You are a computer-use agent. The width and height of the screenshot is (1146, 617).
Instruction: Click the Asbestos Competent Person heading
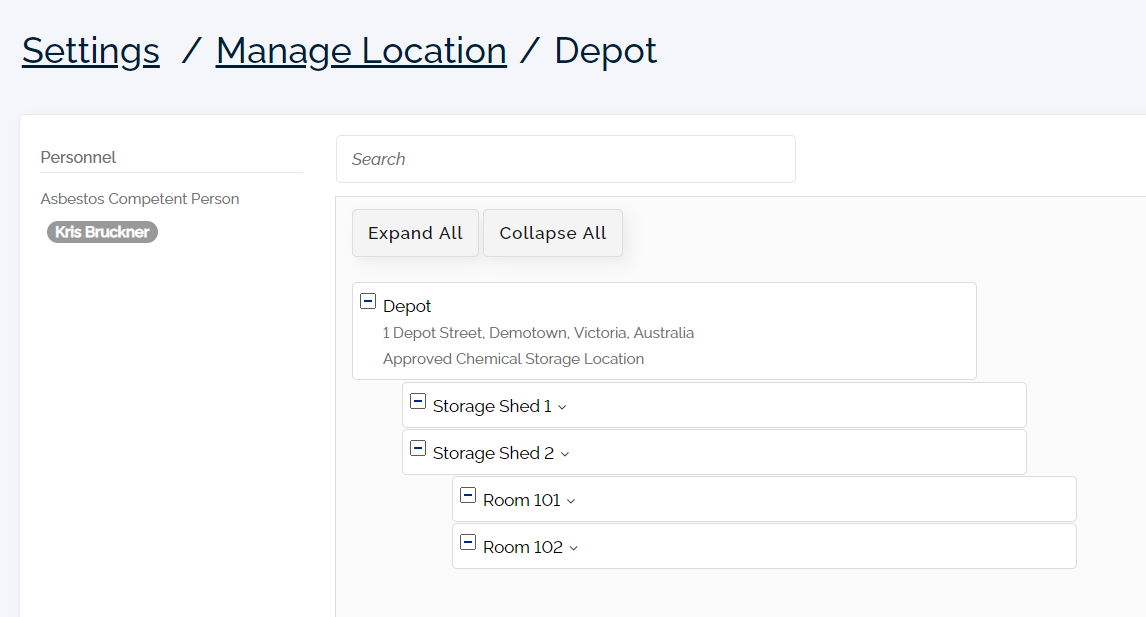click(139, 198)
